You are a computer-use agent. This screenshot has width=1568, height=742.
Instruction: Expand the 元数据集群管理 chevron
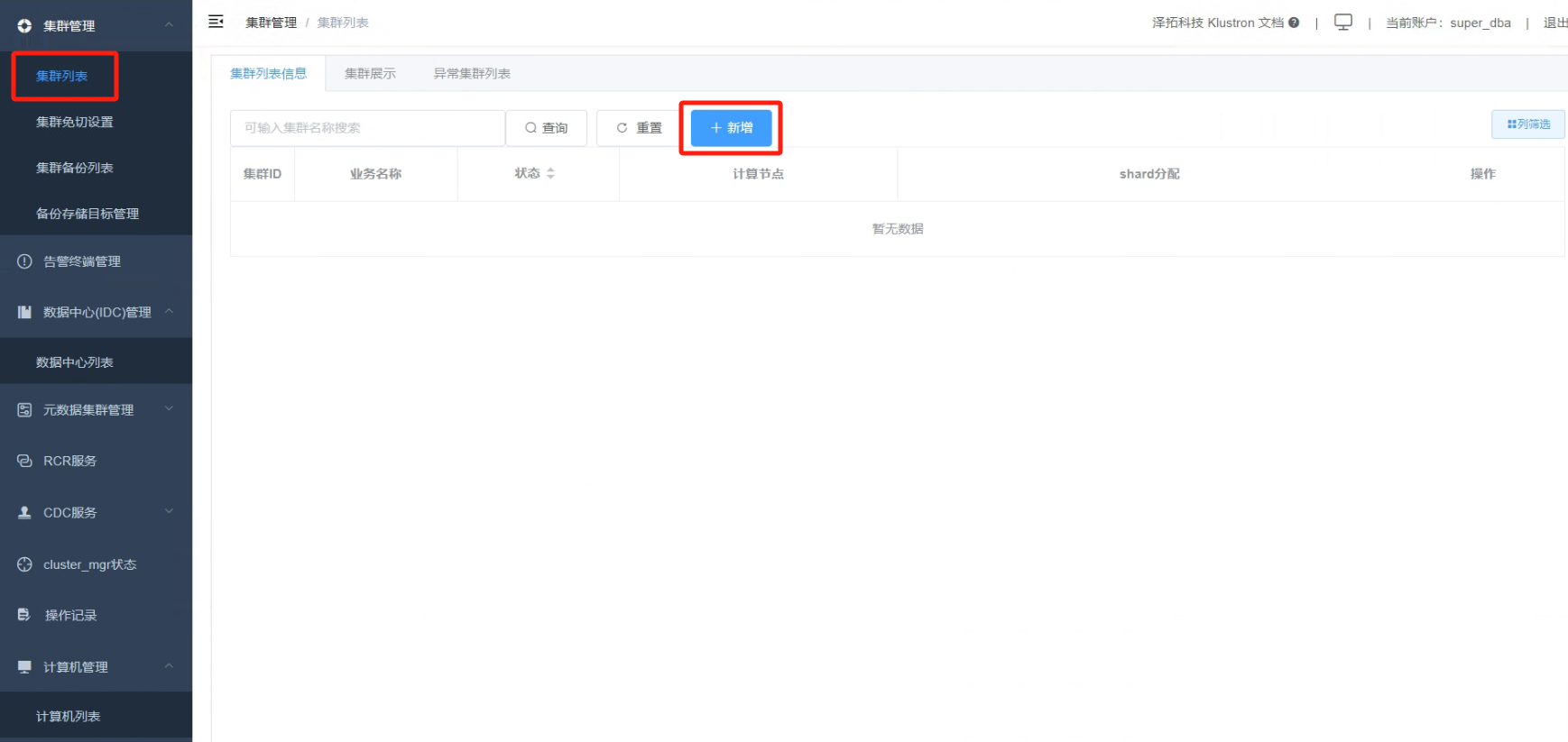(169, 408)
